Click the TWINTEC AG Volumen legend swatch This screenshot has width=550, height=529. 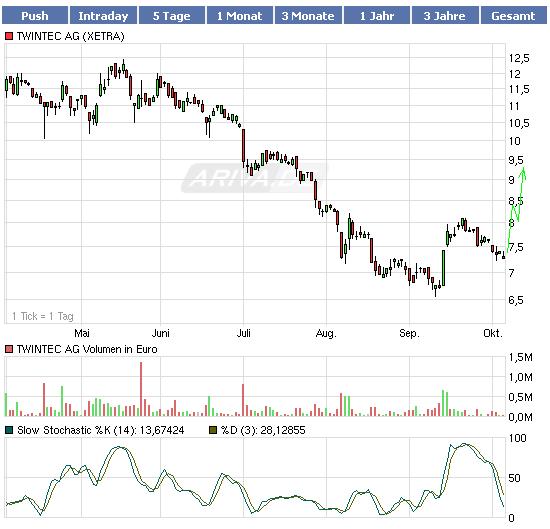coord(9,349)
